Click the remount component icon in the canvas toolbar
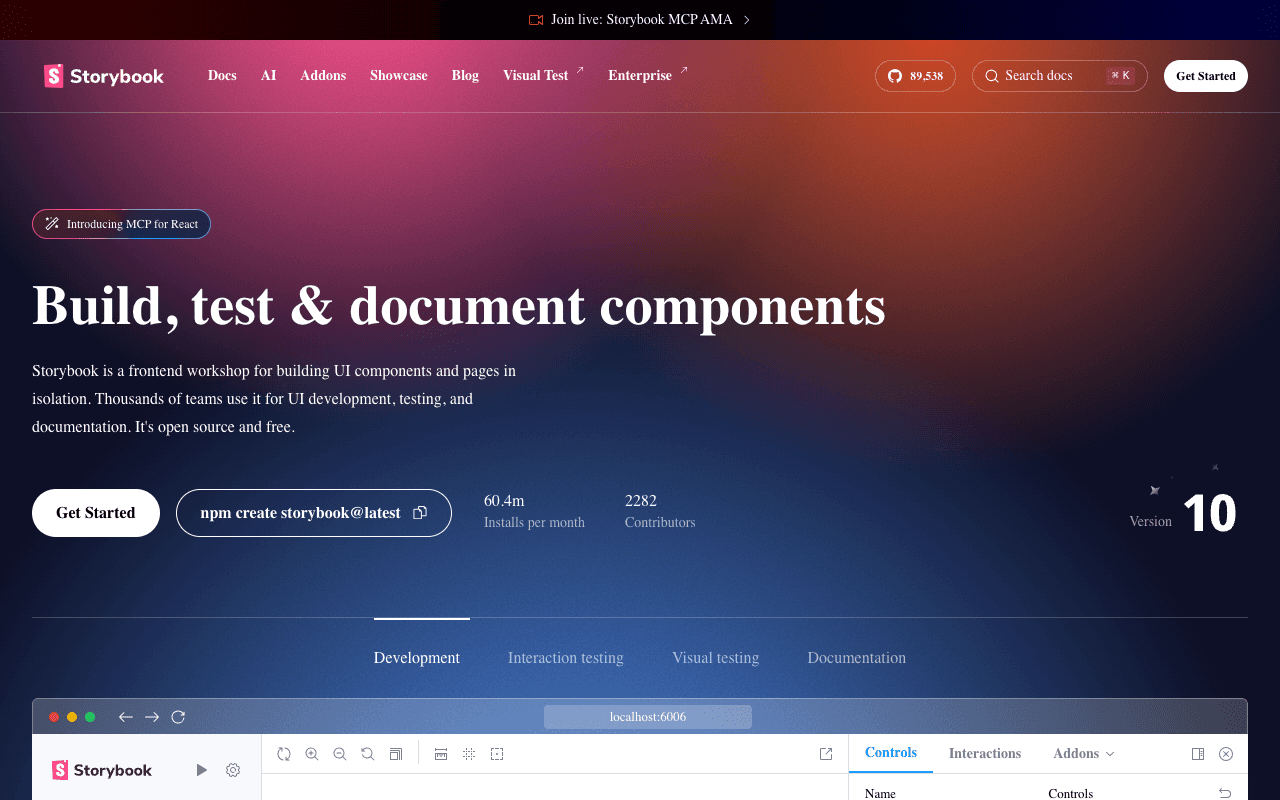 284,754
